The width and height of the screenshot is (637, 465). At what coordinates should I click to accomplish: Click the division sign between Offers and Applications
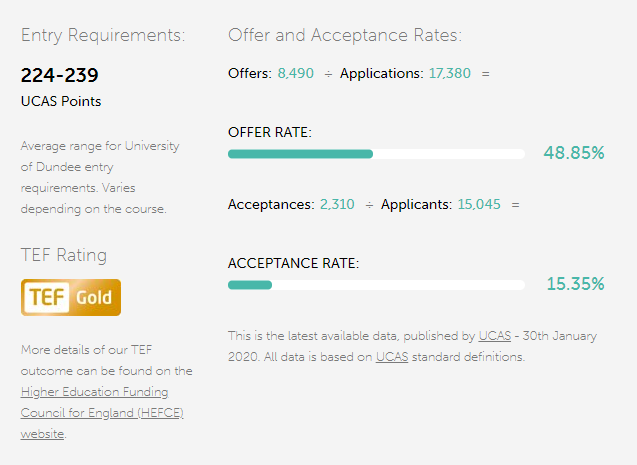pos(328,74)
